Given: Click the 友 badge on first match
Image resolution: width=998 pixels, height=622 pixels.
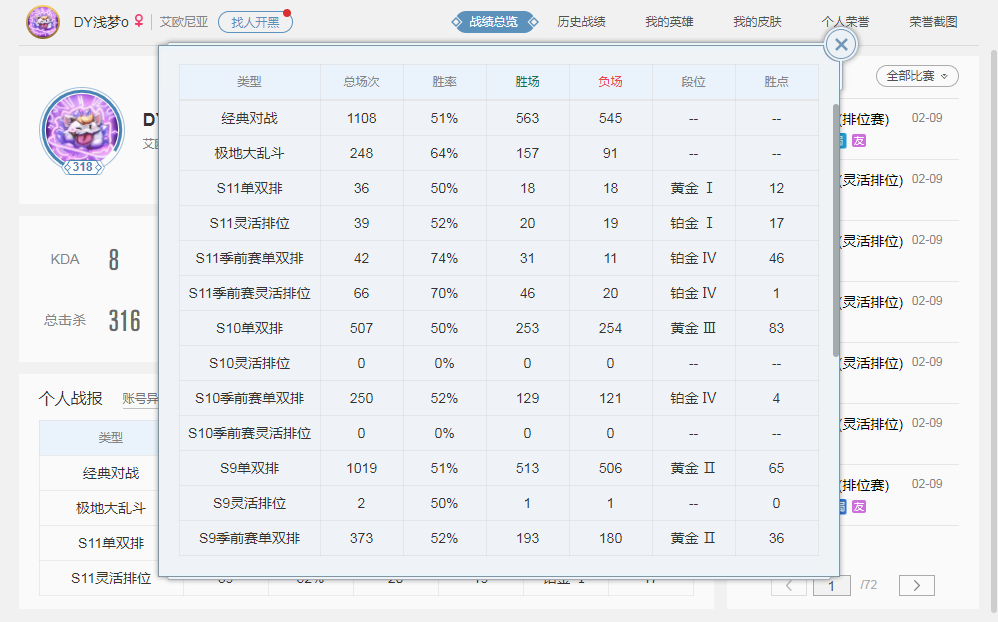Looking at the screenshot, I should (x=859, y=141).
